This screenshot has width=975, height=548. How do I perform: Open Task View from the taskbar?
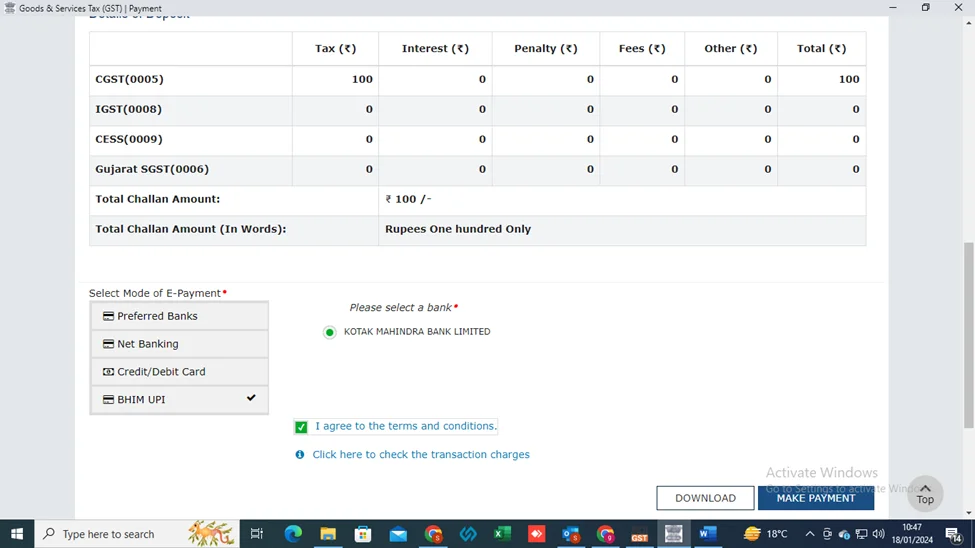pyautogui.click(x=256, y=534)
